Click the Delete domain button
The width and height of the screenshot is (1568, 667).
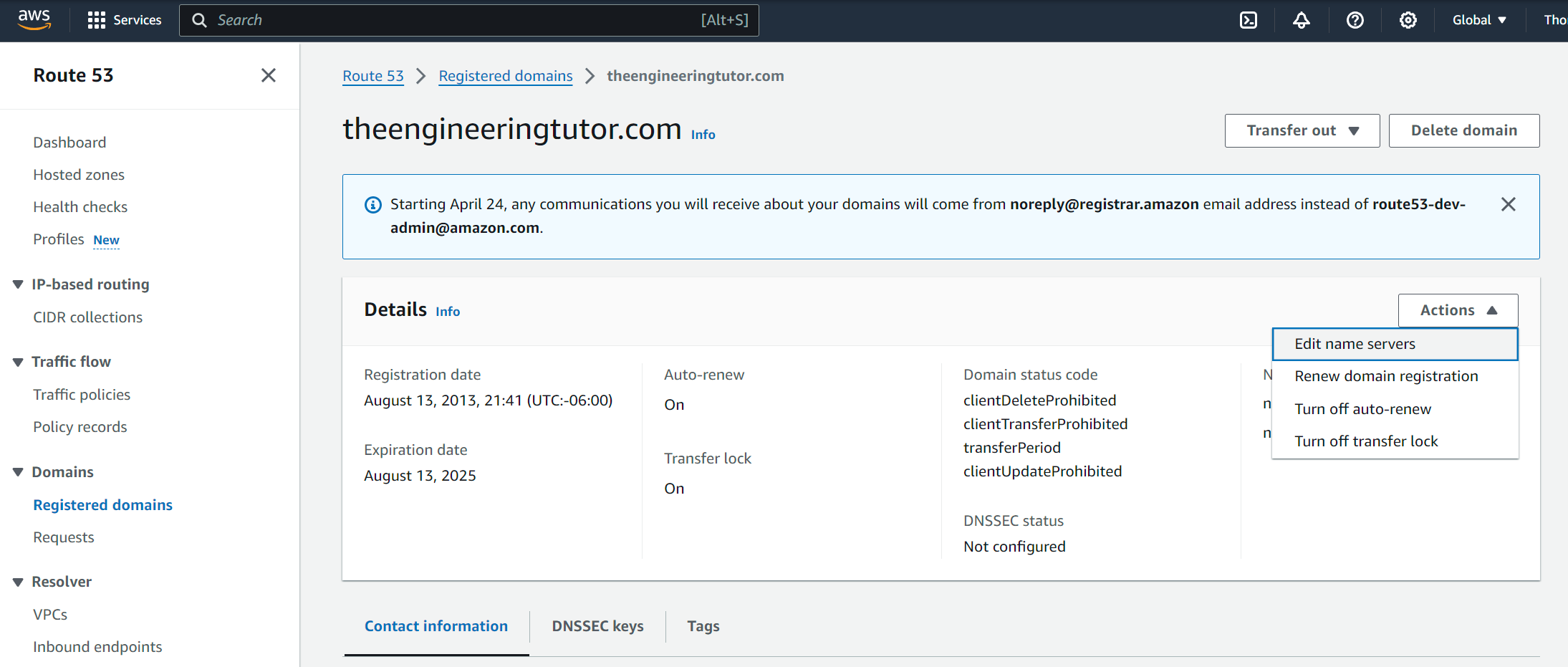pyautogui.click(x=1463, y=130)
